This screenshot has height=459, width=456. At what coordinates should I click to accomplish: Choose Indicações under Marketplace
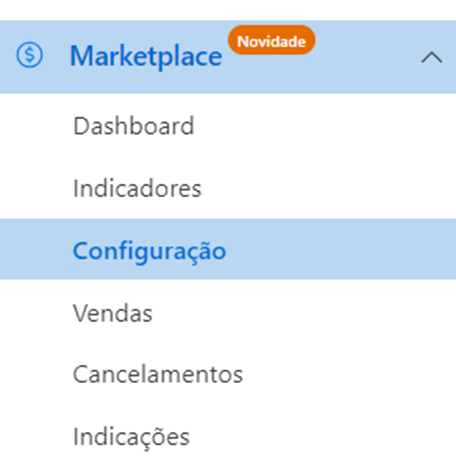pyautogui.click(x=131, y=437)
